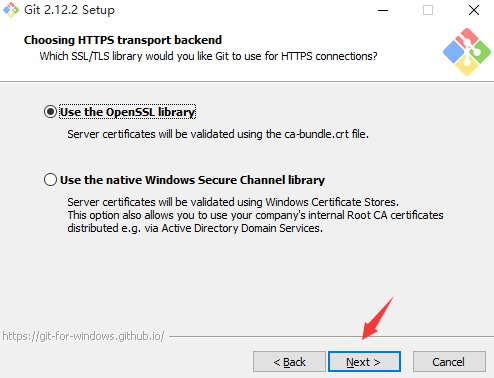This screenshot has width=494, height=378.
Task: Go to the next setup step
Action: [364, 362]
